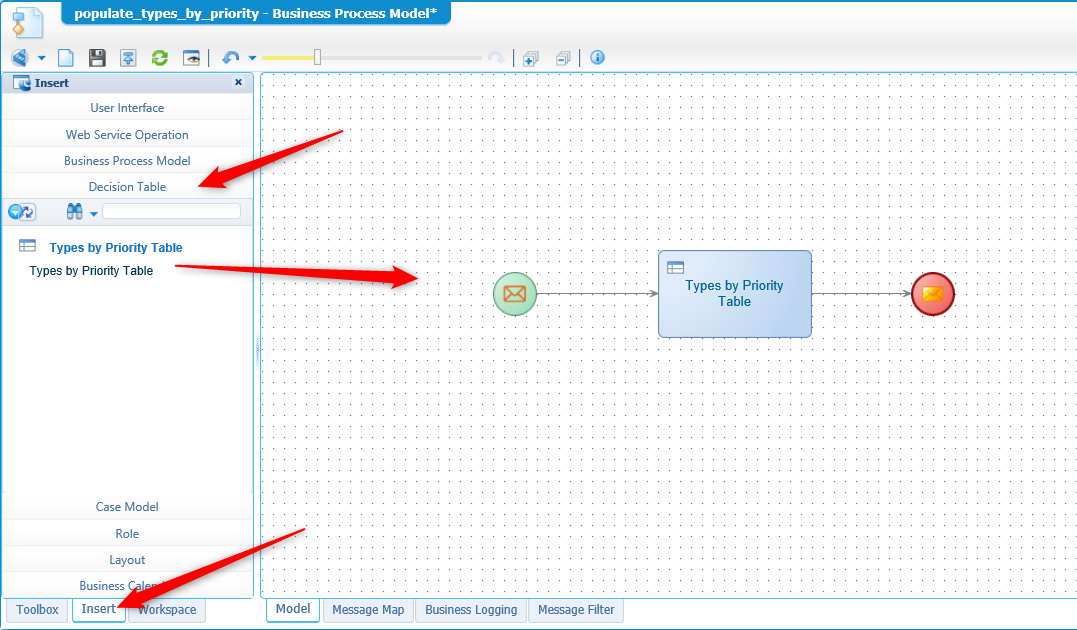Viewport: 1077px width, 630px height.
Task: Click the Save floppy disk icon
Action: [x=97, y=58]
